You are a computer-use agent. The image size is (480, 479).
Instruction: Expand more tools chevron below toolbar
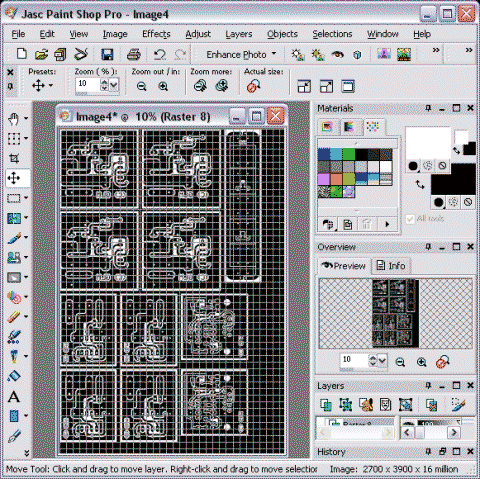point(26,453)
